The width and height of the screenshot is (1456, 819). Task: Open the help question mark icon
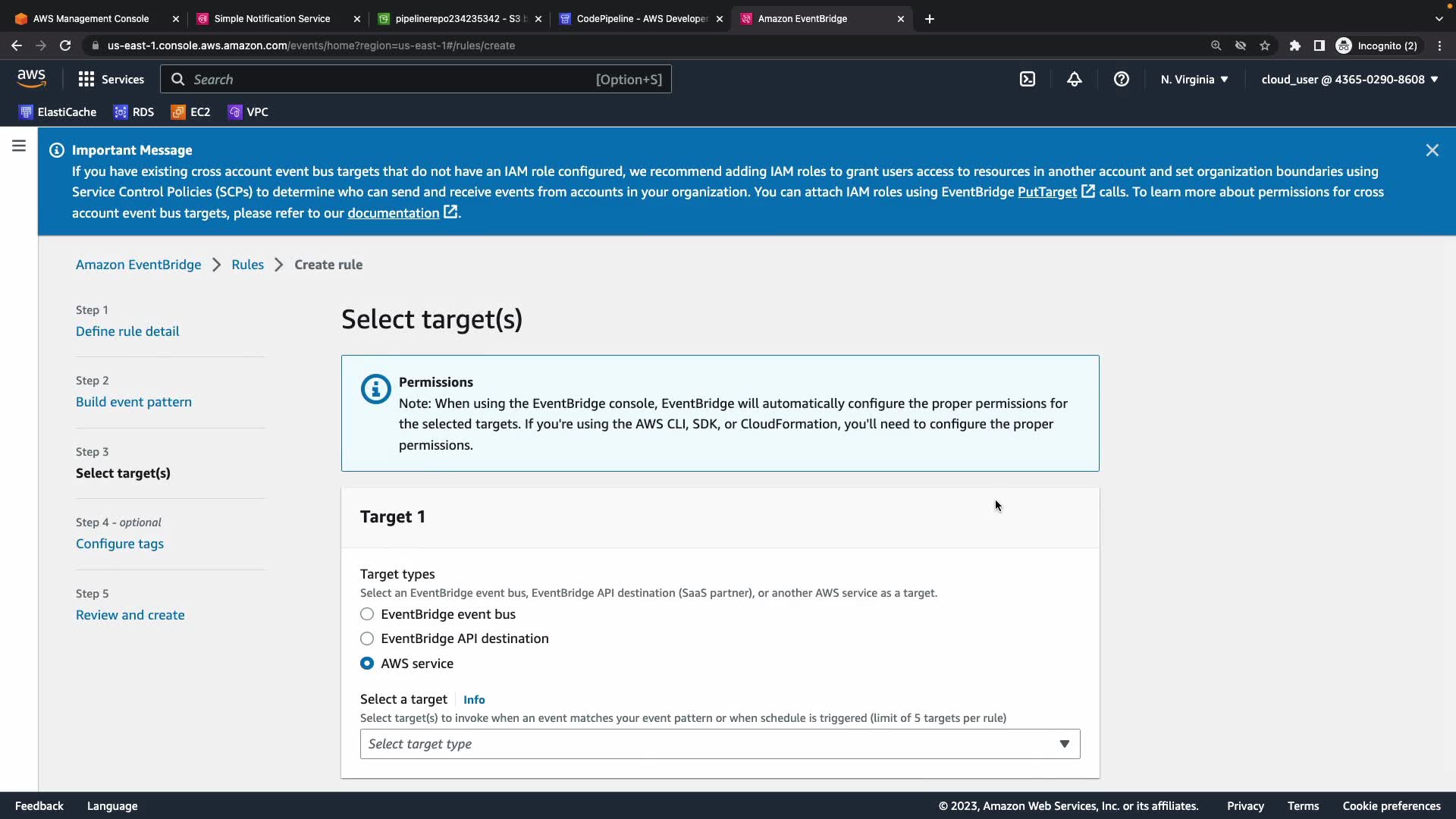1122,79
